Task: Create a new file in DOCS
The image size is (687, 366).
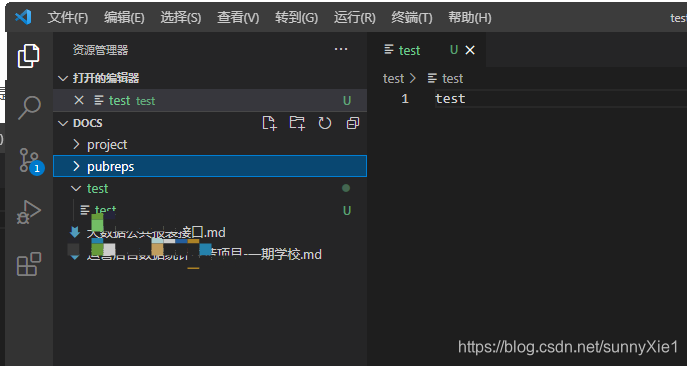Action: coord(269,123)
